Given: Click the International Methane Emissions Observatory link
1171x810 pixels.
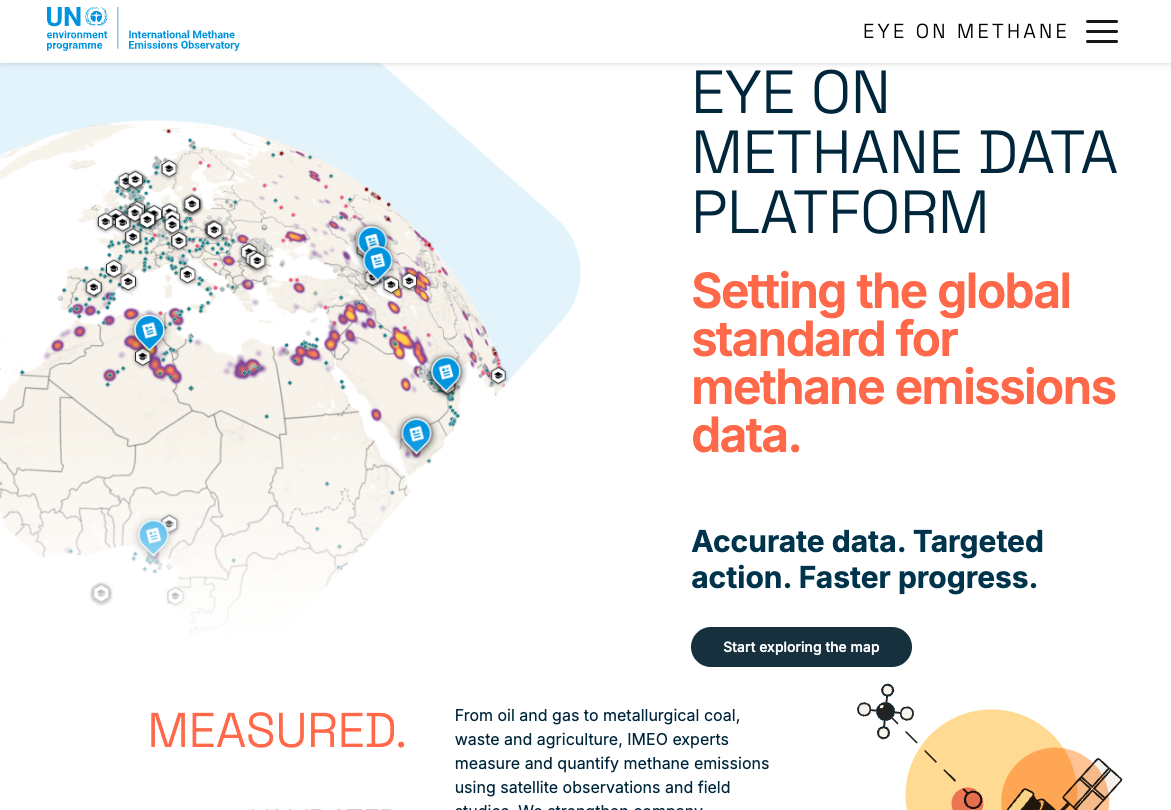Looking at the screenshot, I should click(183, 40).
